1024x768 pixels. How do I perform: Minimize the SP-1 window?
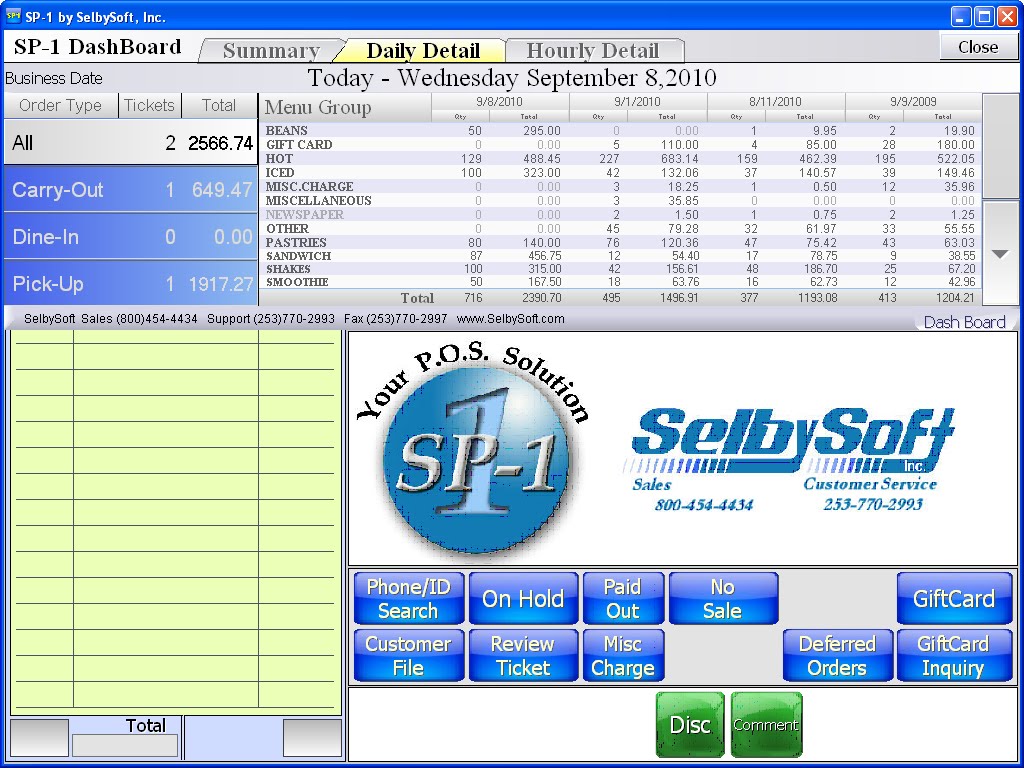click(x=961, y=16)
